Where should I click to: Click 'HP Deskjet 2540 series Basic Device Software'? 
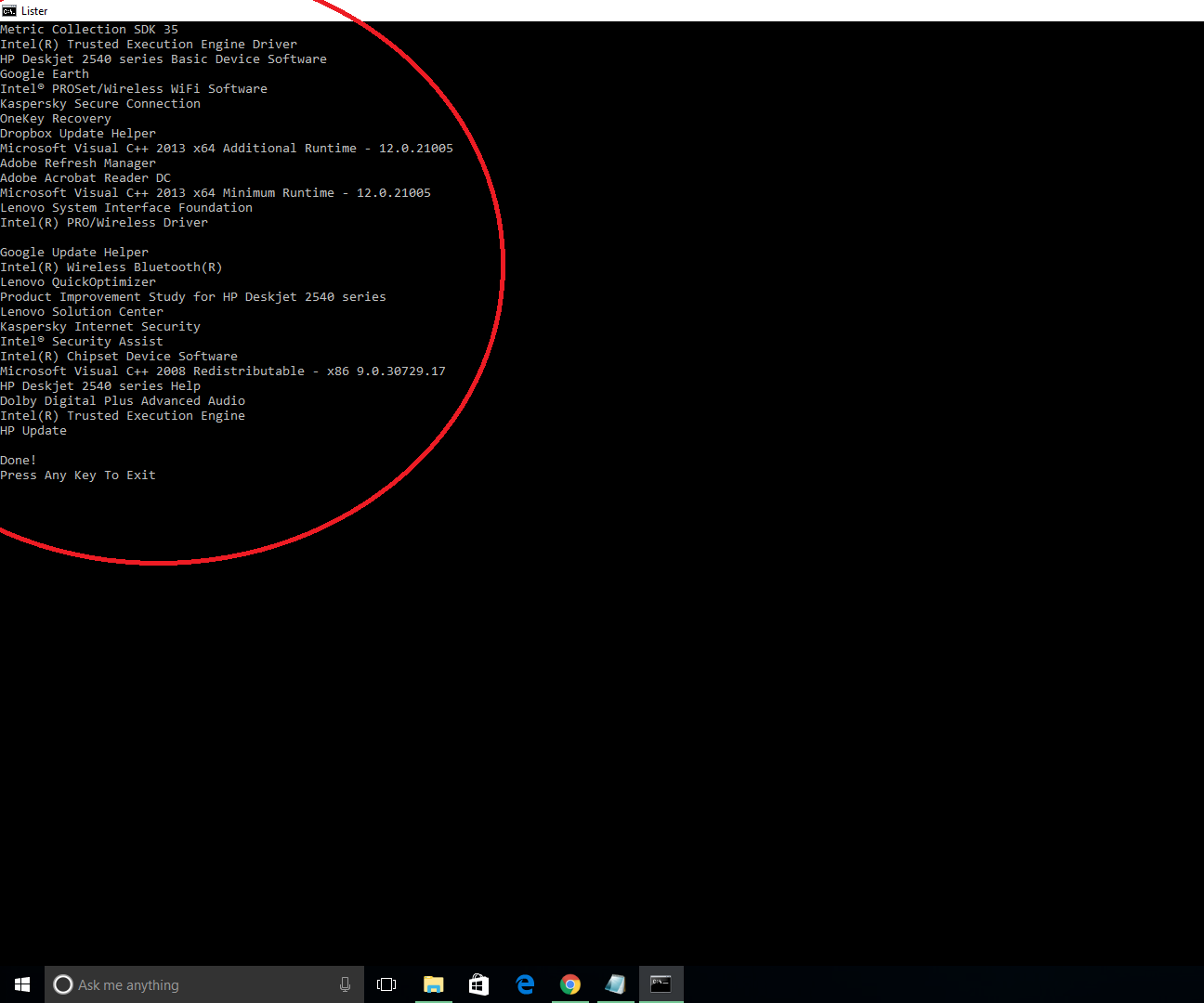164,59
